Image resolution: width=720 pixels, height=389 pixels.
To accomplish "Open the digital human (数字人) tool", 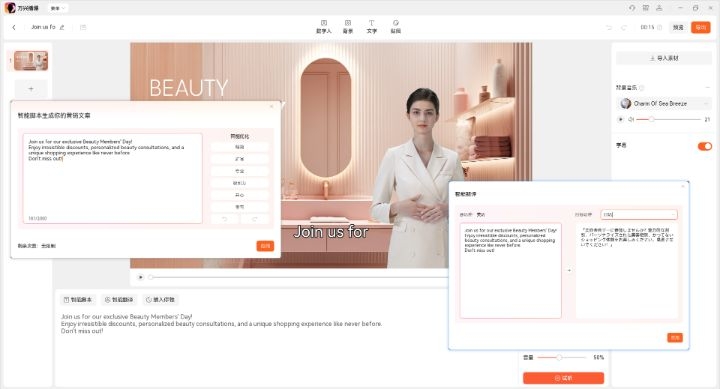I will point(323,27).
